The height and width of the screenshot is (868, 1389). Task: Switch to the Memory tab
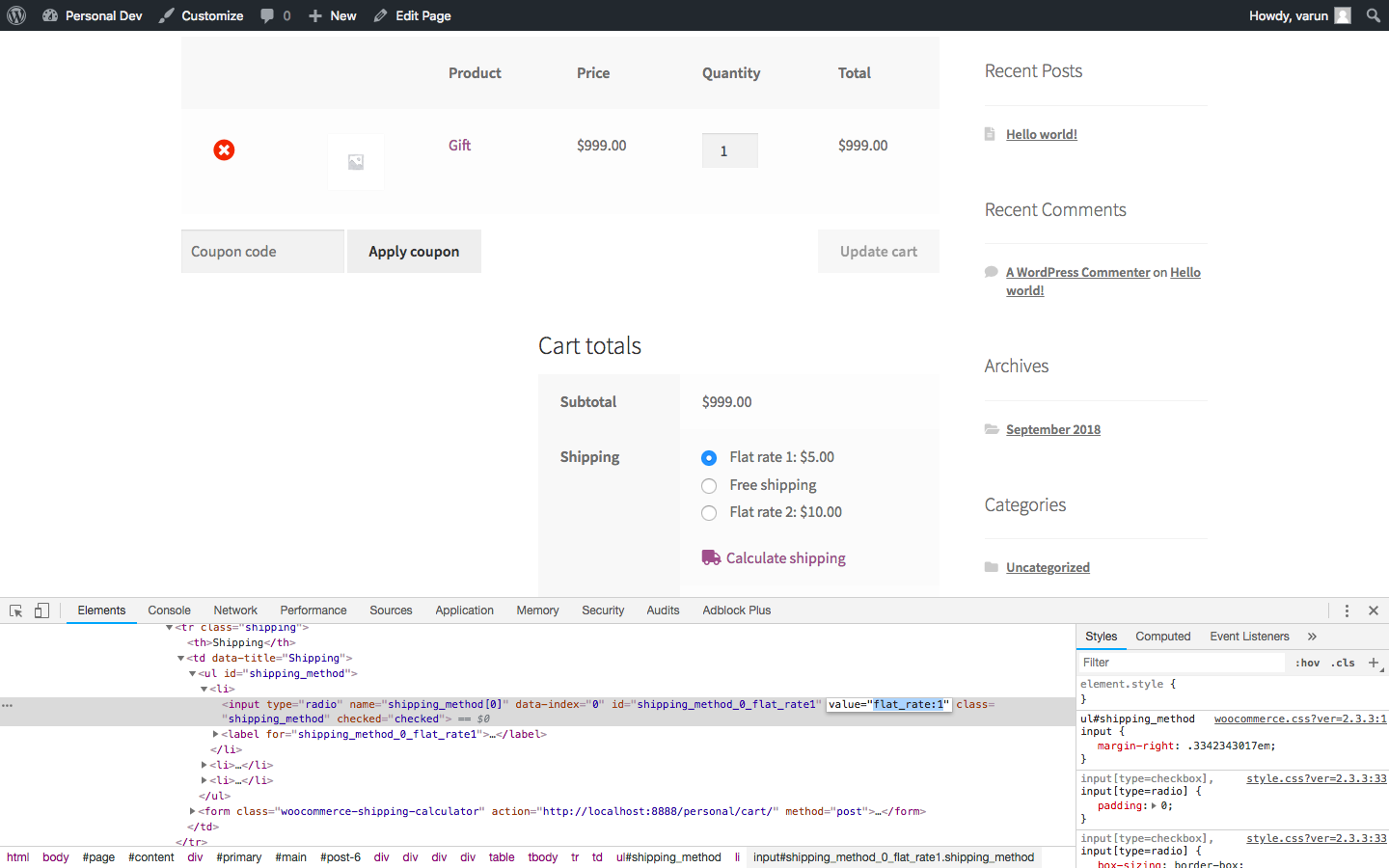tap(537, 610)
